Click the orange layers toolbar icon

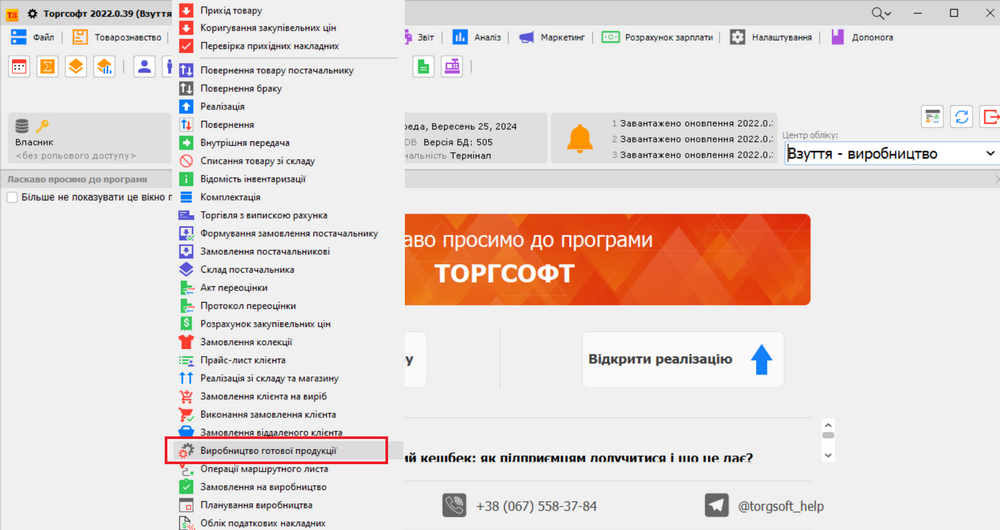tap(75, 66)
